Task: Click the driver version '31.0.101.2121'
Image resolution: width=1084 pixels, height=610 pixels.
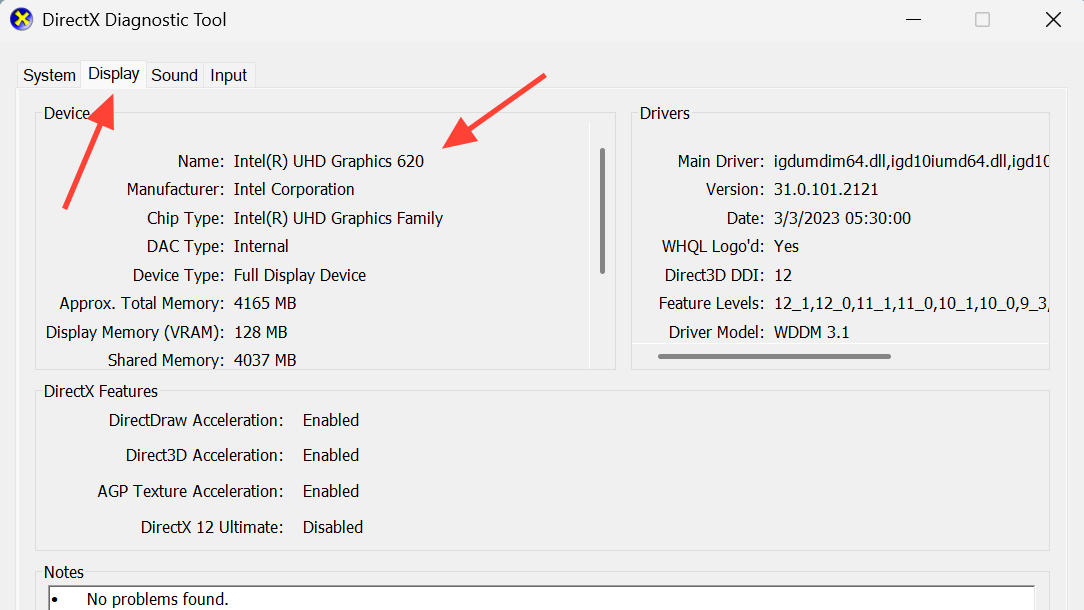Action: pos(825,190)
